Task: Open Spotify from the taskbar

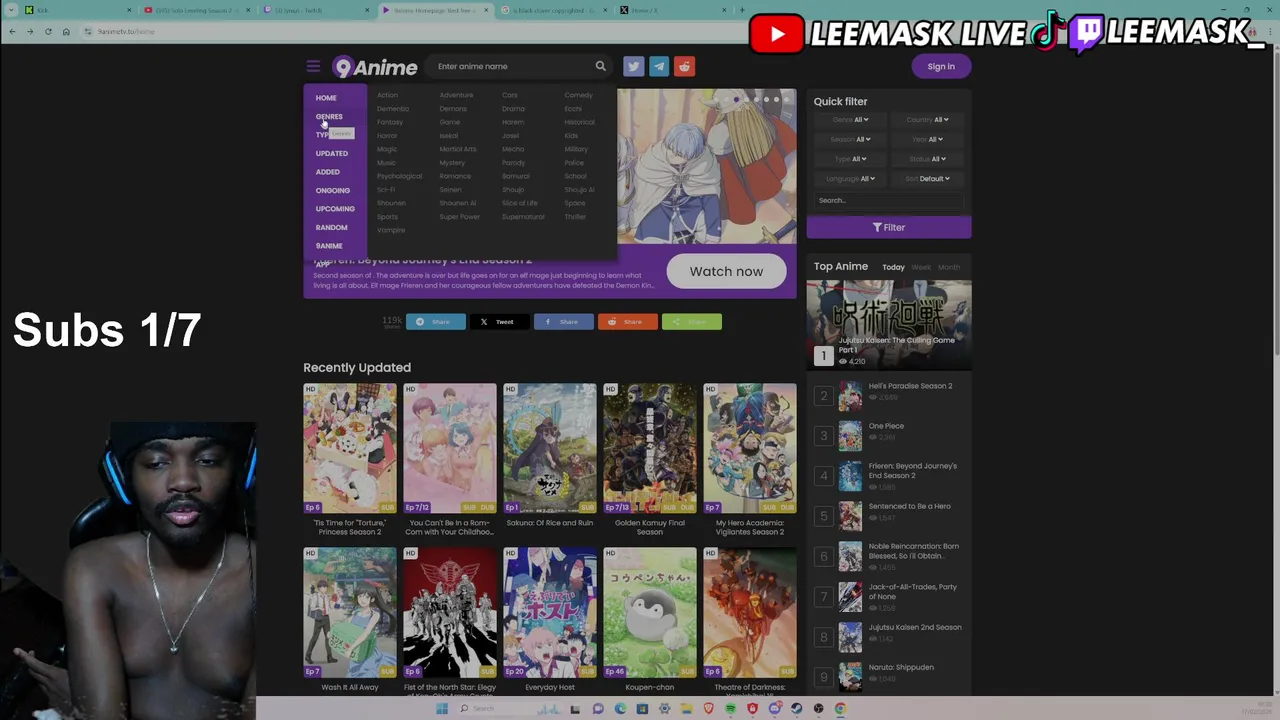Action: 730,709
